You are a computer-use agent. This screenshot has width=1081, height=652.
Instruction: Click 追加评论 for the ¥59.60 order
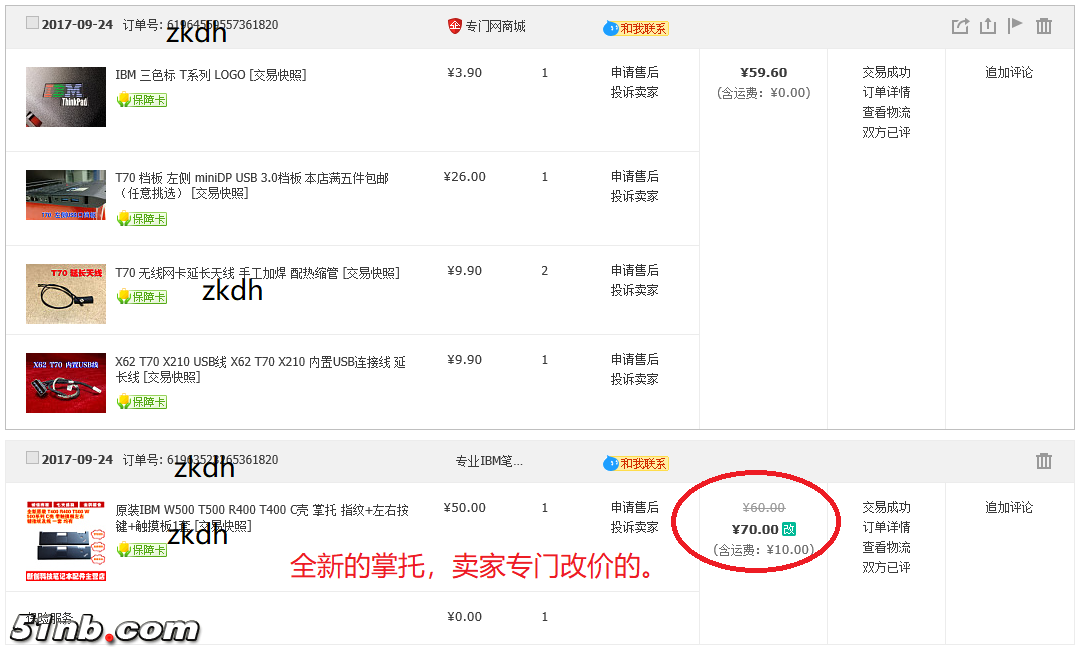point(1009,72)
